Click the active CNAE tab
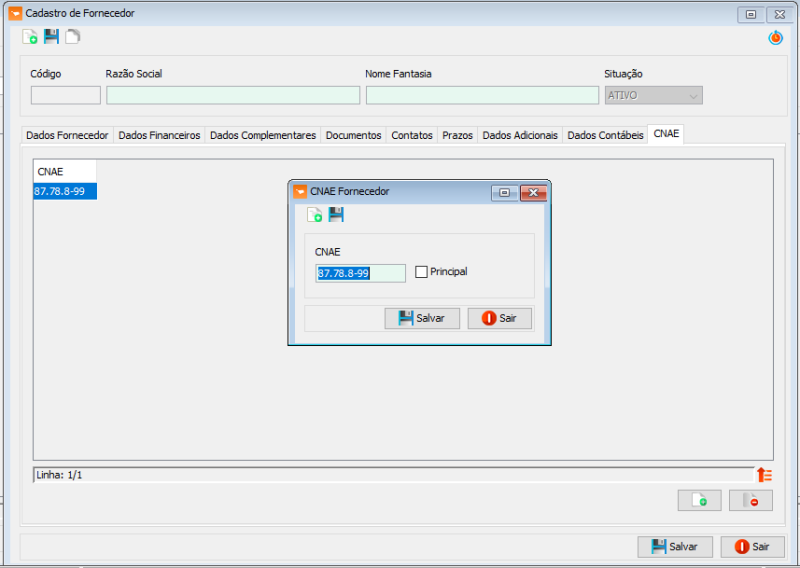This screenshot has width=800, height=568. [666, 134]
